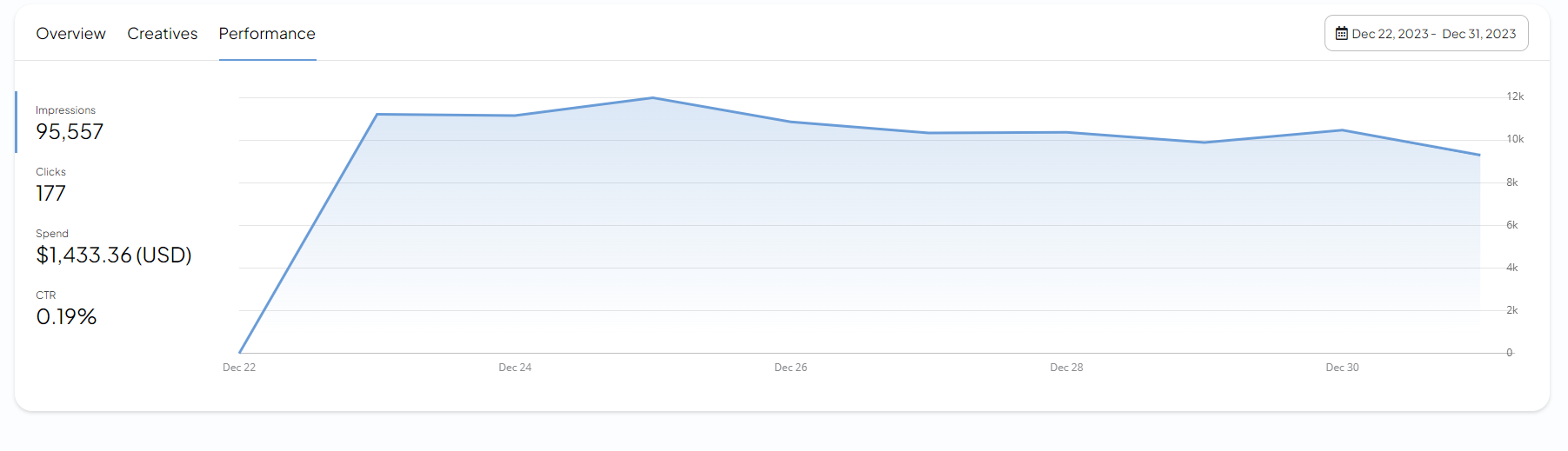Click the peak data point on Dec 25
The width and height of the screenshot is (1568, 451).
tap(653, 97)
